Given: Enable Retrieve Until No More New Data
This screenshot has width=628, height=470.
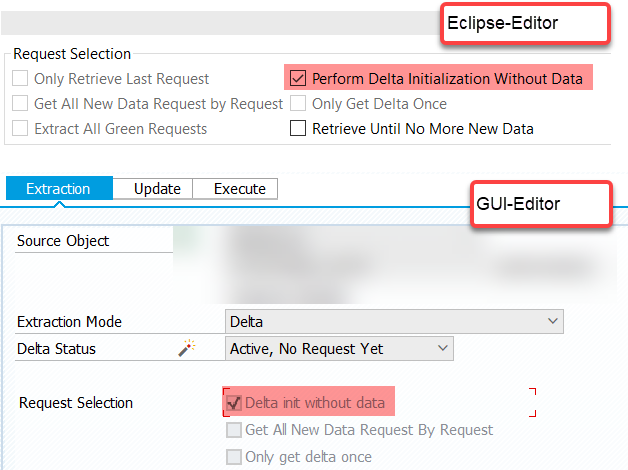Looking at the screenshot, I should (298, 129).
